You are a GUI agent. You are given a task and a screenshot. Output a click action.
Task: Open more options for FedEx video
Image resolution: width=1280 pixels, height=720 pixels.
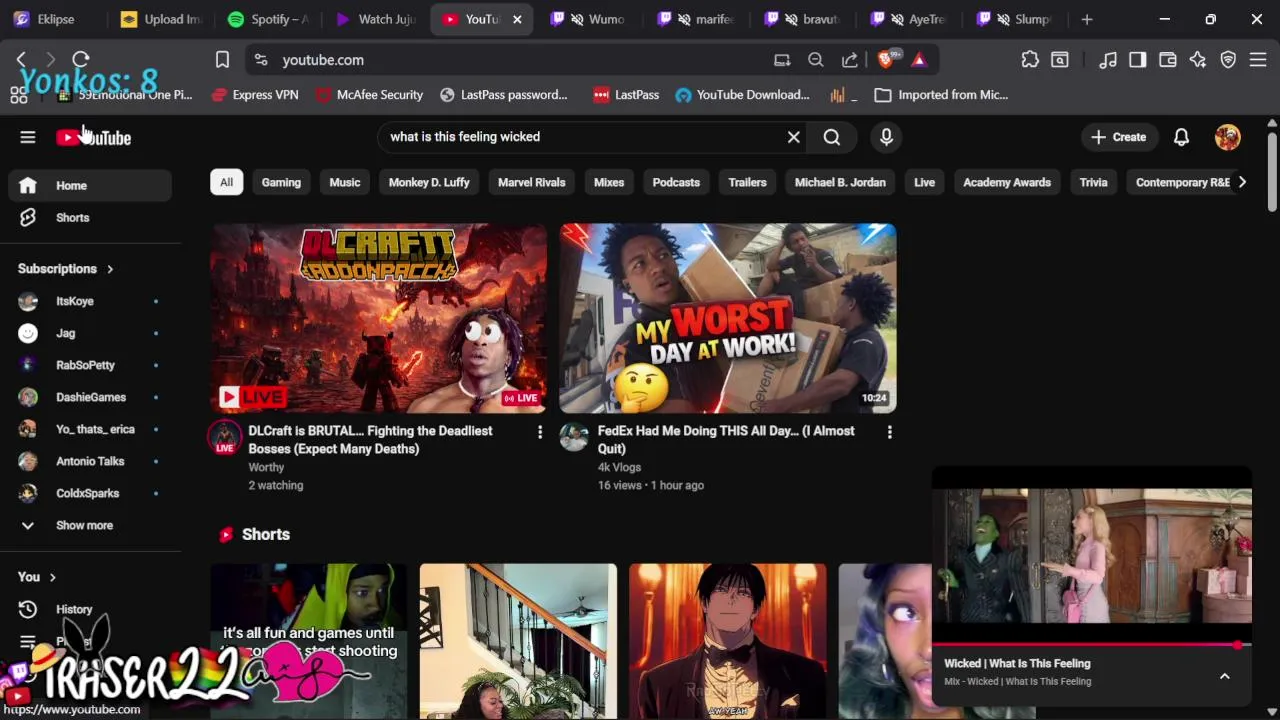pos(889,432)
